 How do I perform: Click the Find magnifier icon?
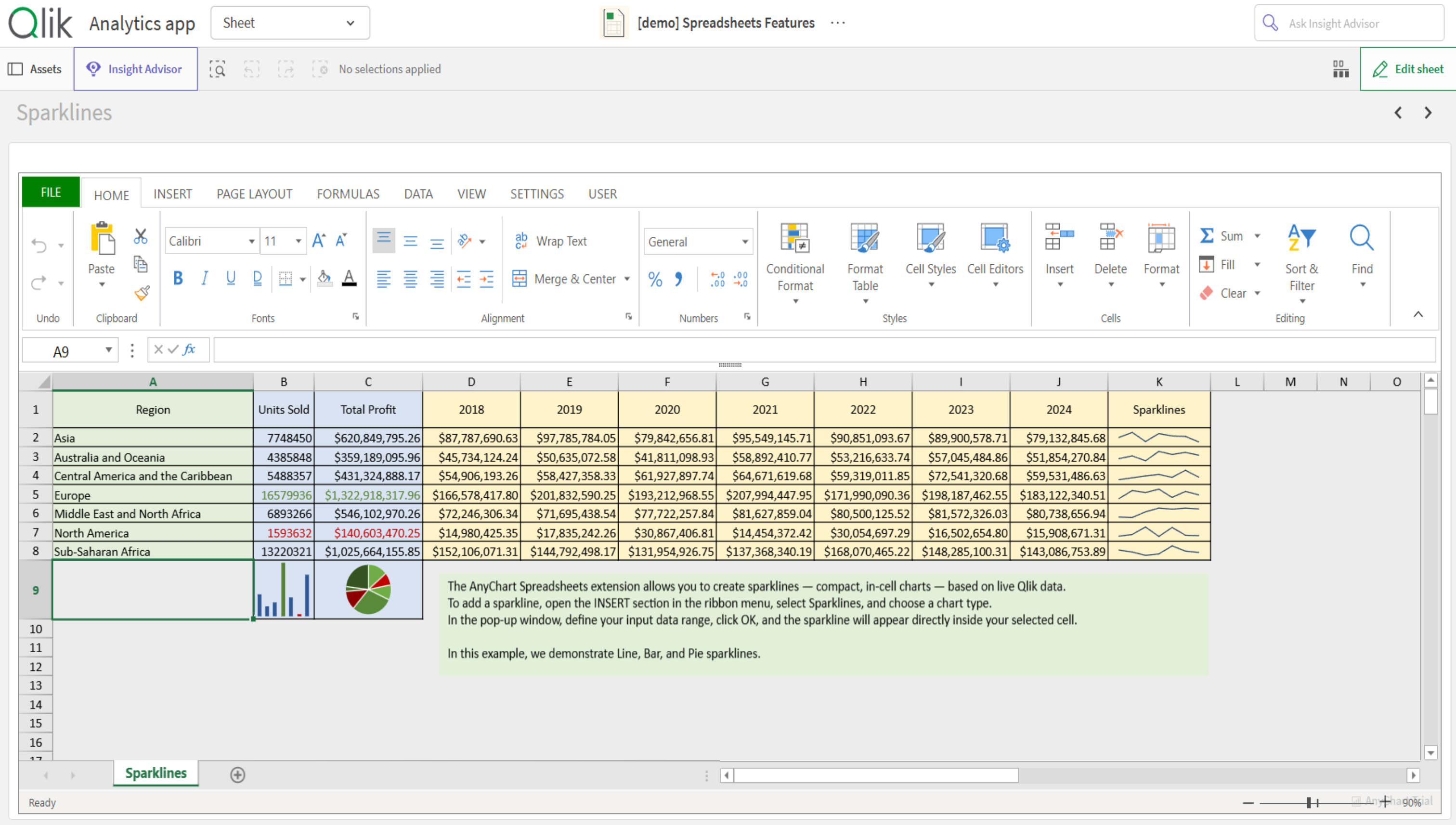pyautogui.click(x=1361, y=237)
